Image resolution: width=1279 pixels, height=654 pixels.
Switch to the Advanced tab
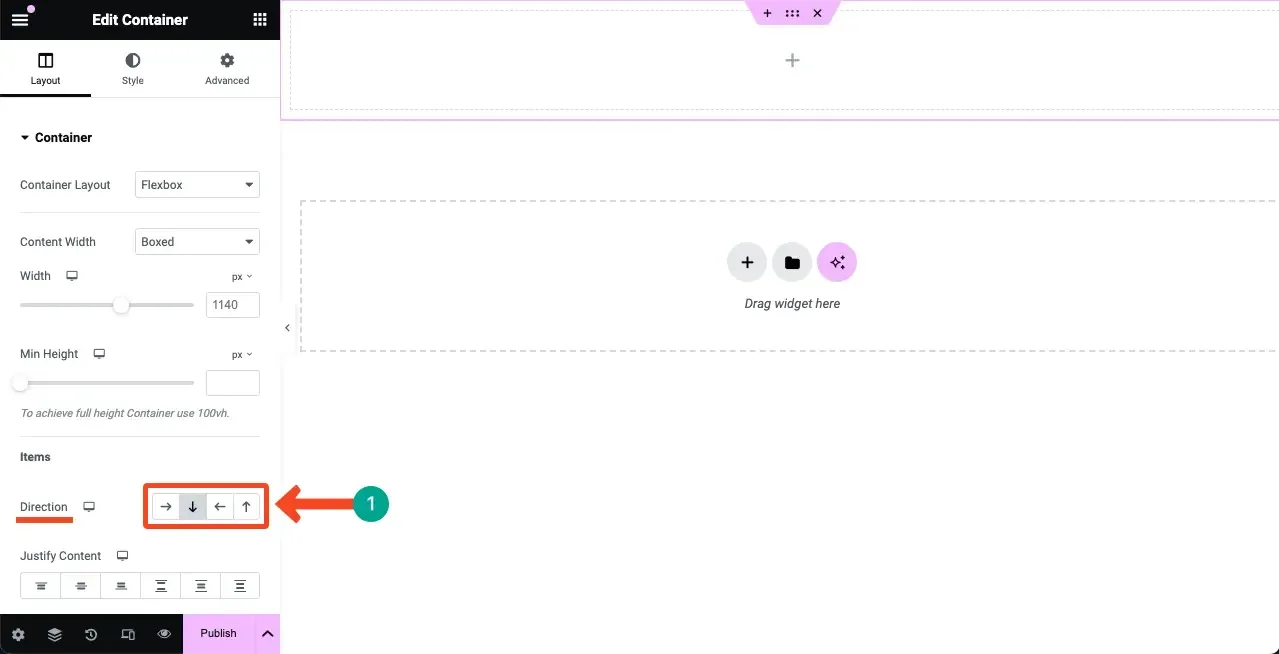tap(227, 69)
